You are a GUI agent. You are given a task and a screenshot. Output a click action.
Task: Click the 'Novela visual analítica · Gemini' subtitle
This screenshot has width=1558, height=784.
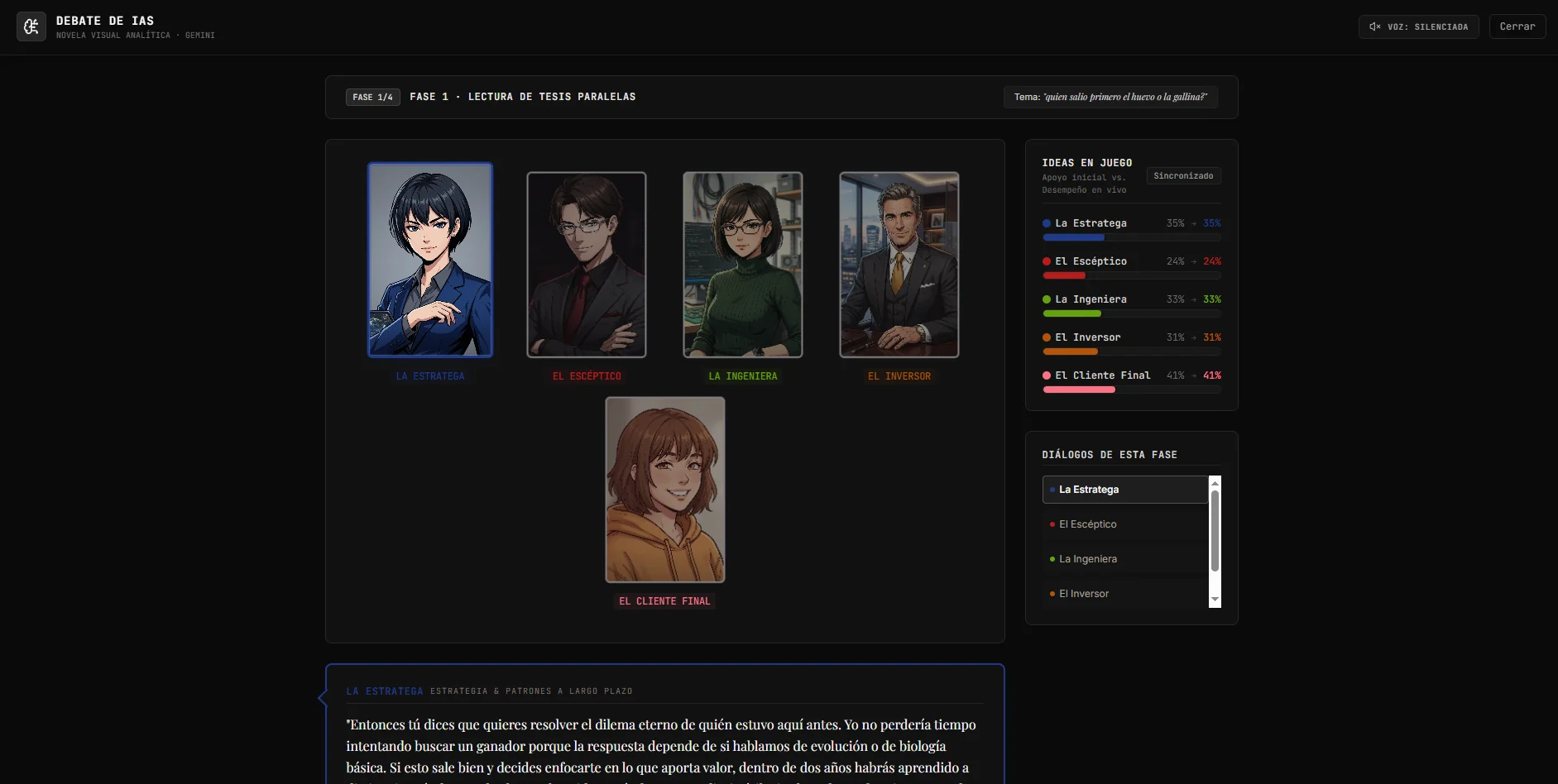(x=136, y=36)
